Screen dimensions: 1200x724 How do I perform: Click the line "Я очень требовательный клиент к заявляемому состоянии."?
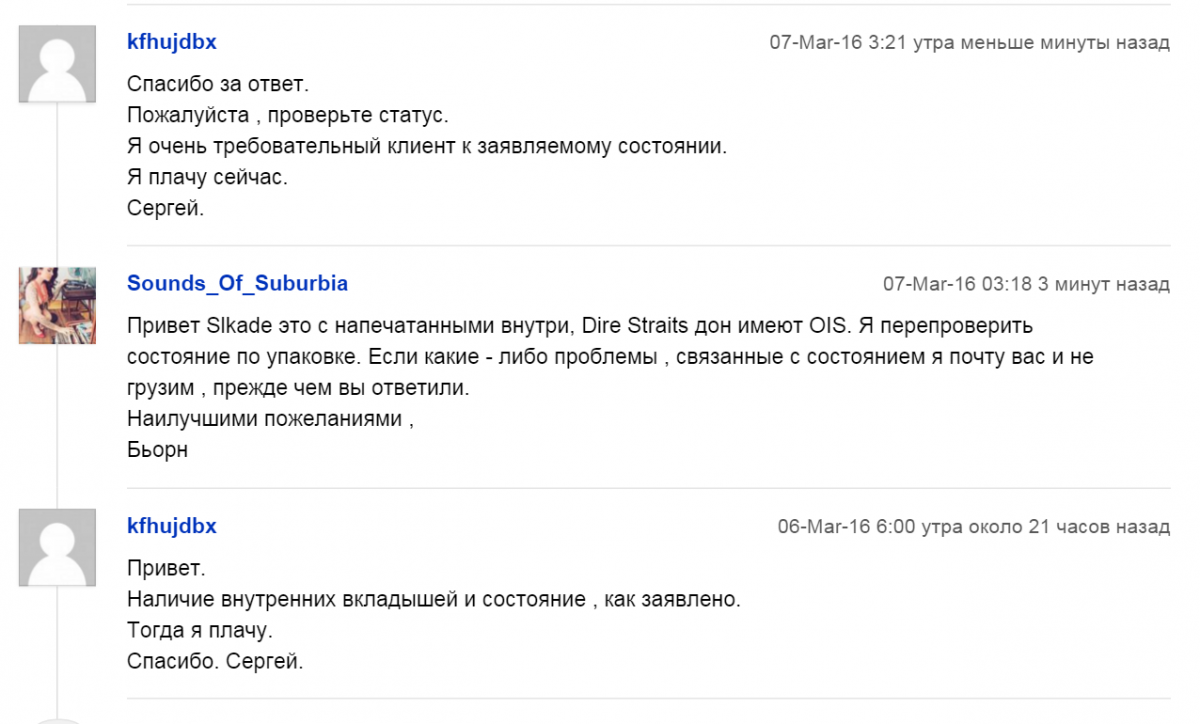426,146
